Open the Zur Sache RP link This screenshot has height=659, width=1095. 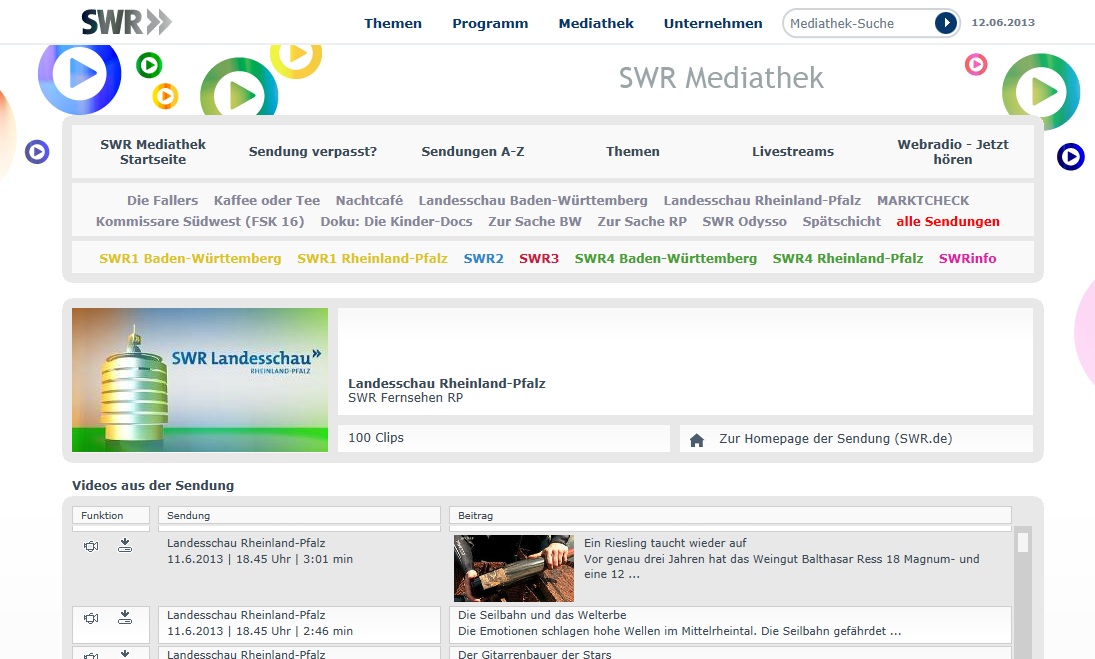pyautogui.click(x=642, y=221)
